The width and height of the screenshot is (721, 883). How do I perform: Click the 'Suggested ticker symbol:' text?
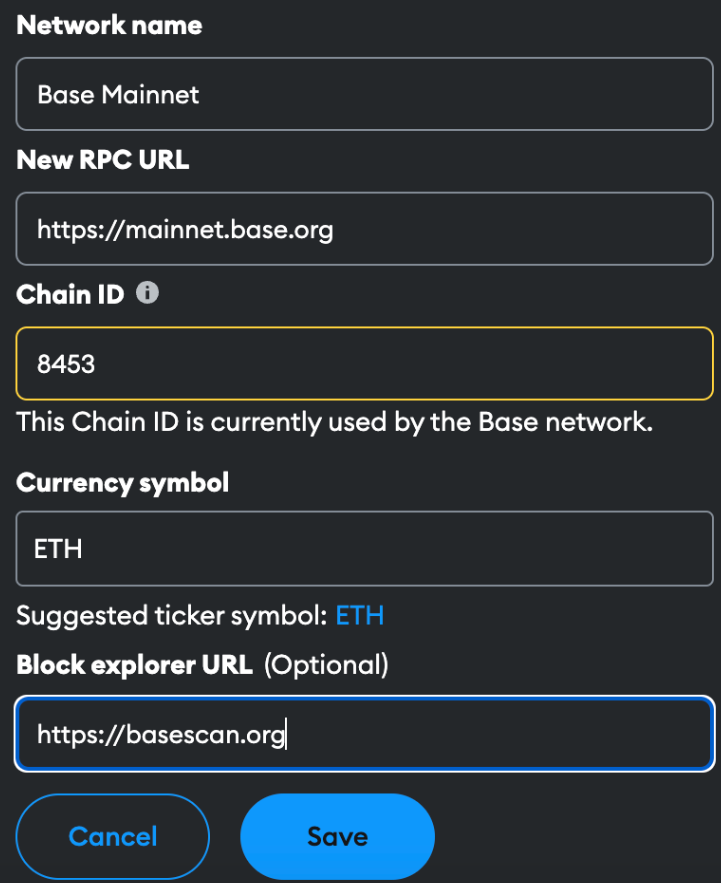coord(171,615)
